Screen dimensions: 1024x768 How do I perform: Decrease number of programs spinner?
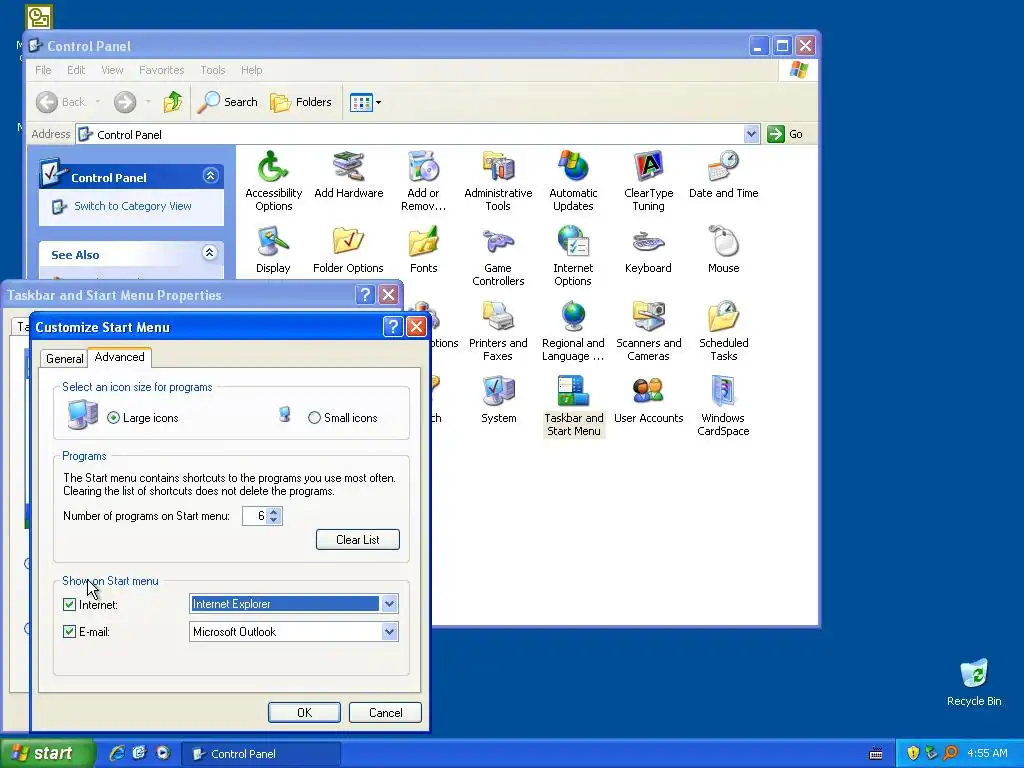pos(274,520)
